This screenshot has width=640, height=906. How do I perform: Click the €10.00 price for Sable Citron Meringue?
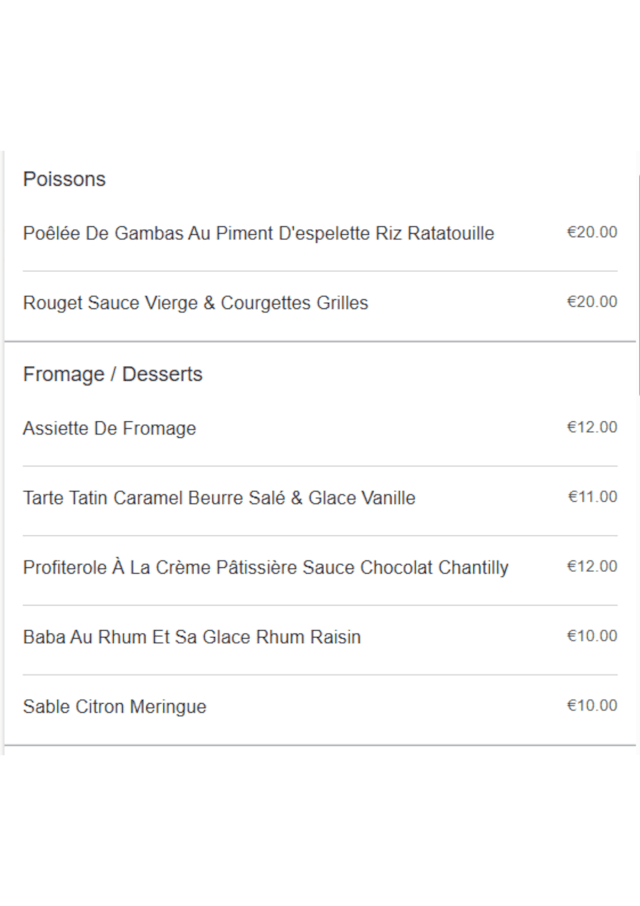pos(592,705)
